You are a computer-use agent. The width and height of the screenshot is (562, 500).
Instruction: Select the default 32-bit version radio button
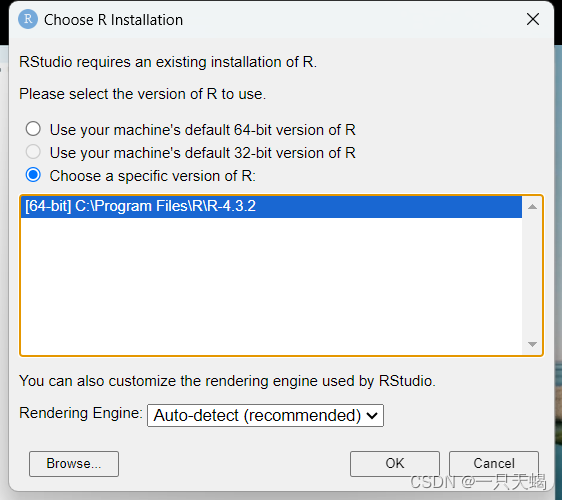pos(33,152)
